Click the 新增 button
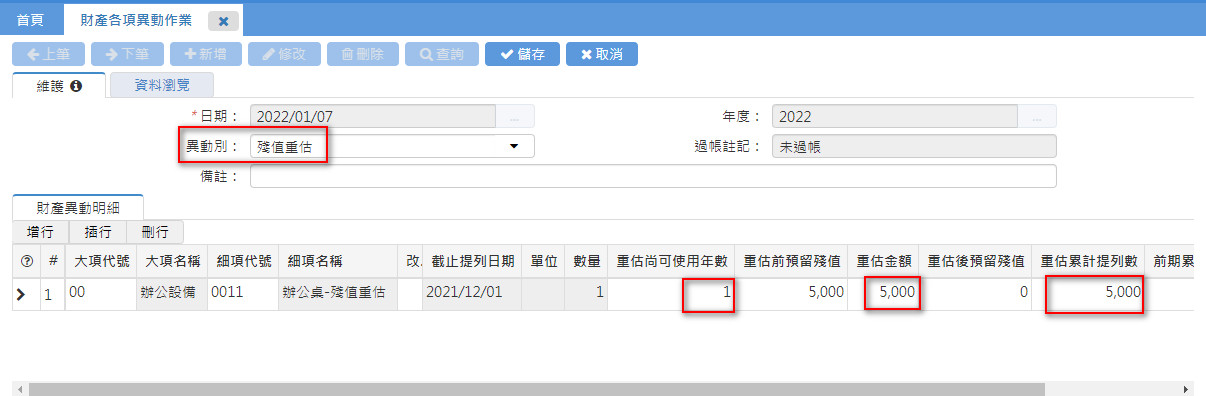The image size is (1206, 396). coord(205,55)
